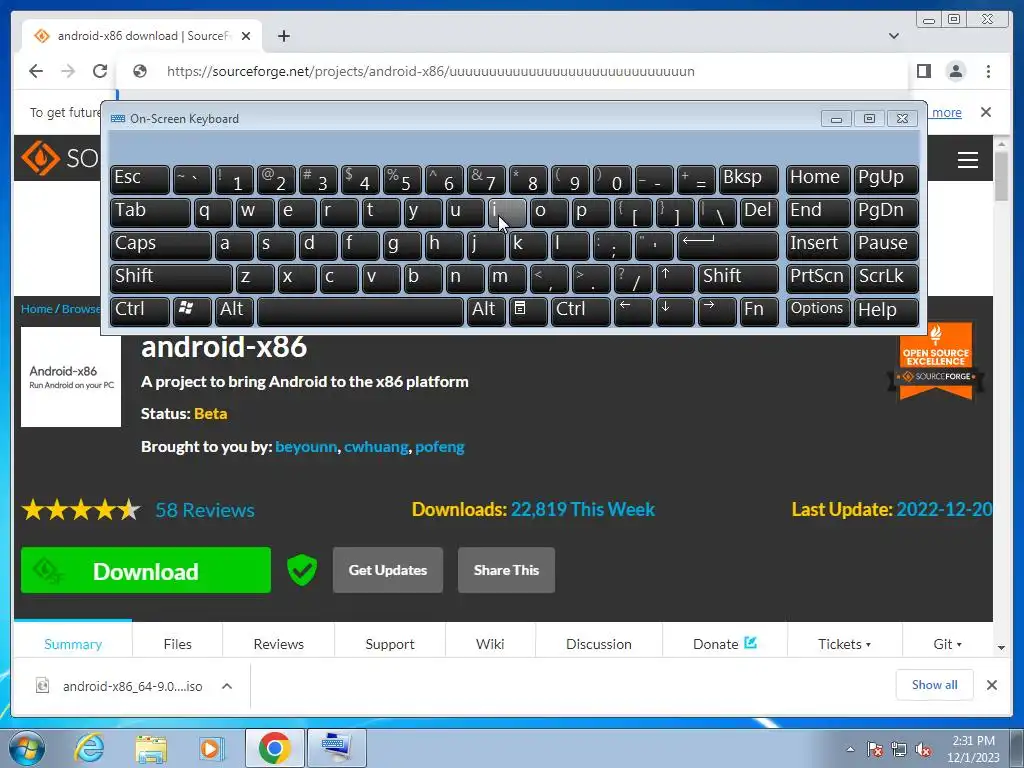Dismiss the notification bar with X
This screenshot has height=768, width=1024.
click(x=986, y=112)
